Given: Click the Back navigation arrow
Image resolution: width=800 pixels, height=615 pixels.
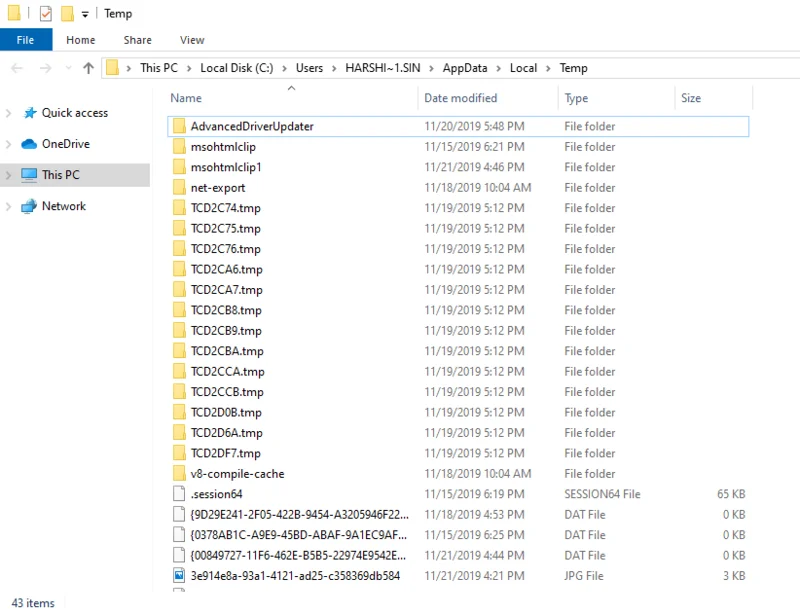Looking at the screenshot, I should (18, 68).
